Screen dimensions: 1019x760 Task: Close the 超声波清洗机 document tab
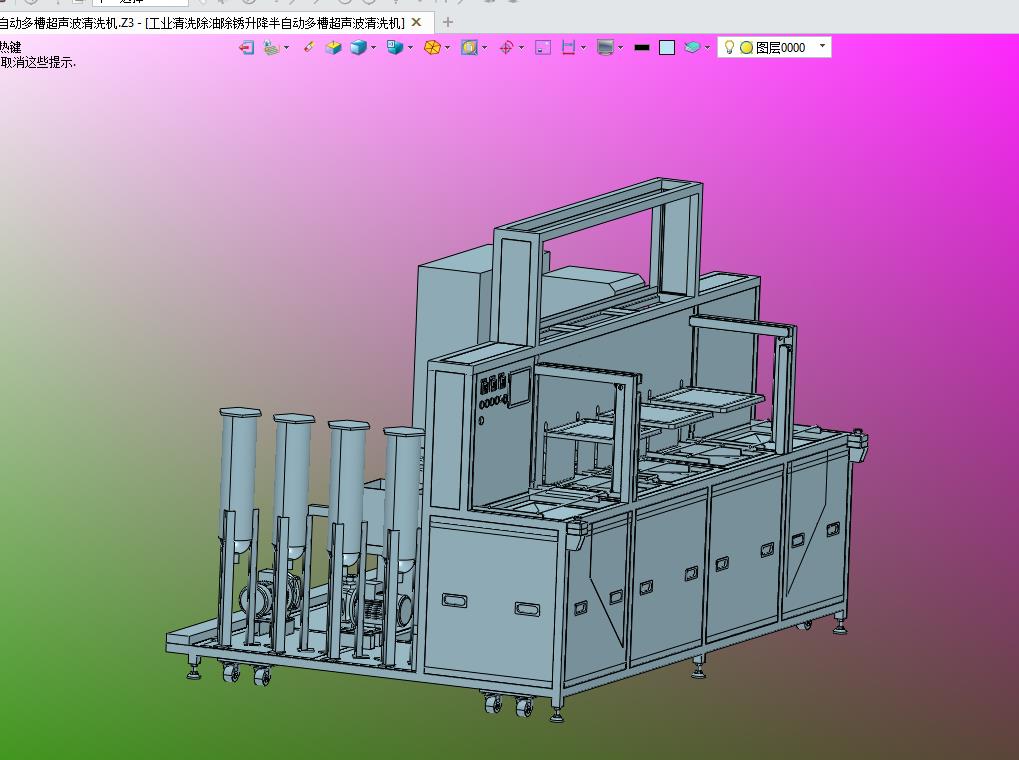(x=417, y=23)
